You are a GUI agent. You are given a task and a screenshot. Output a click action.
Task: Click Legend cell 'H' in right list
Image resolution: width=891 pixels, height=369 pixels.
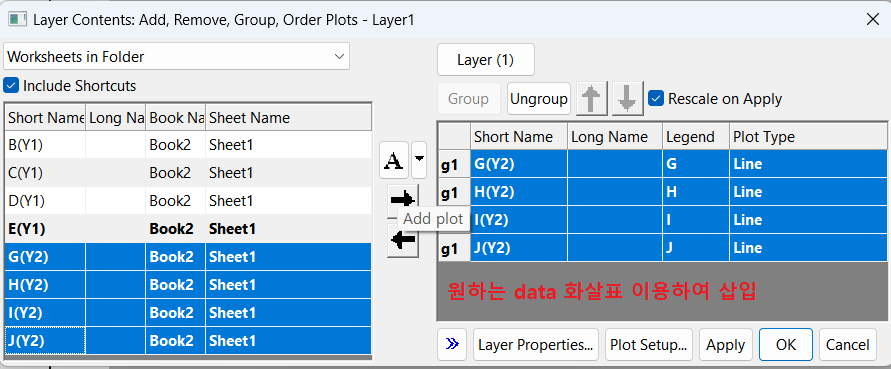[696, 192]
